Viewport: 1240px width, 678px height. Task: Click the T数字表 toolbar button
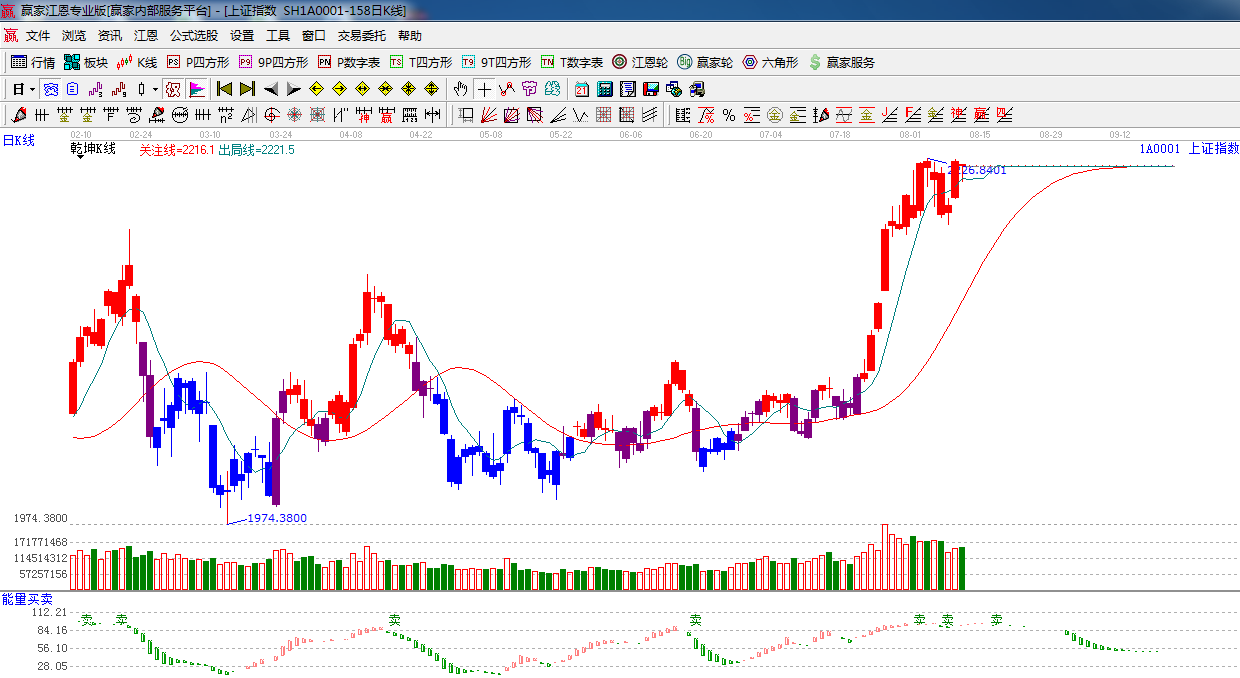tap(572, 62)
